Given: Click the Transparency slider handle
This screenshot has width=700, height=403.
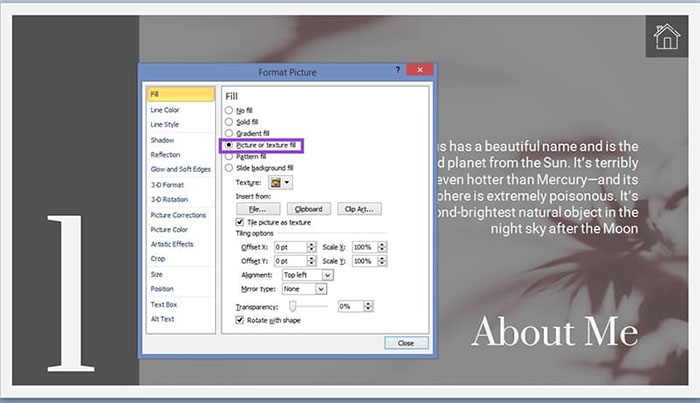Looking at the screenshot, I should point(292,306).
